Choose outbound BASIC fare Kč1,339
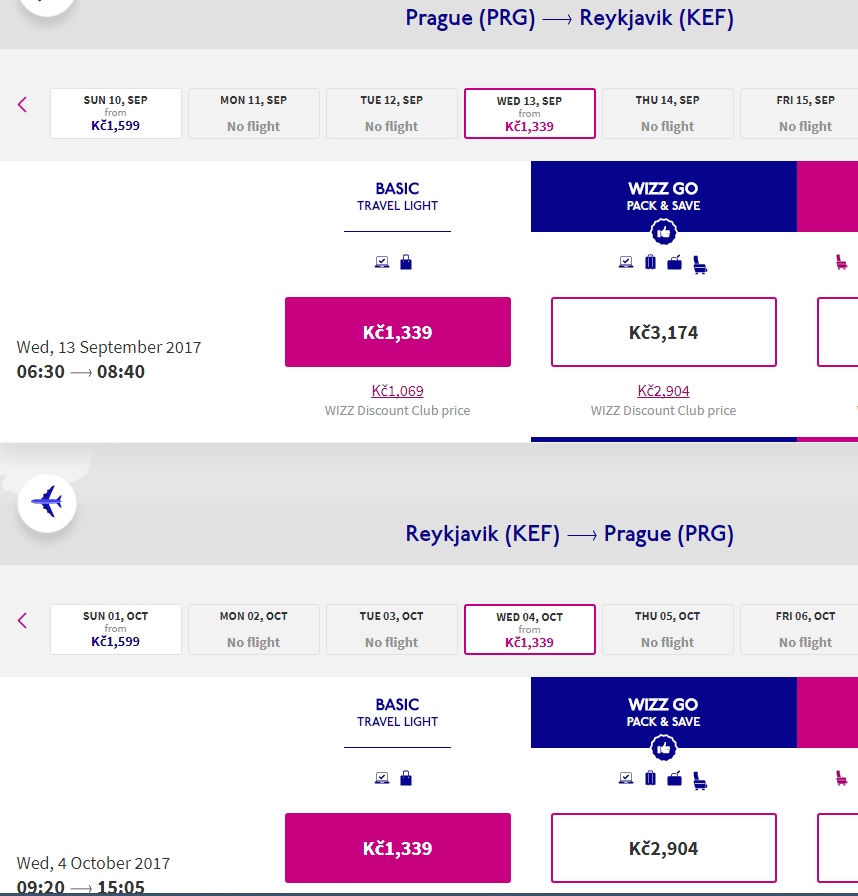Image resolution: width=858 pixels, height=896 pixels. (398, 332)
